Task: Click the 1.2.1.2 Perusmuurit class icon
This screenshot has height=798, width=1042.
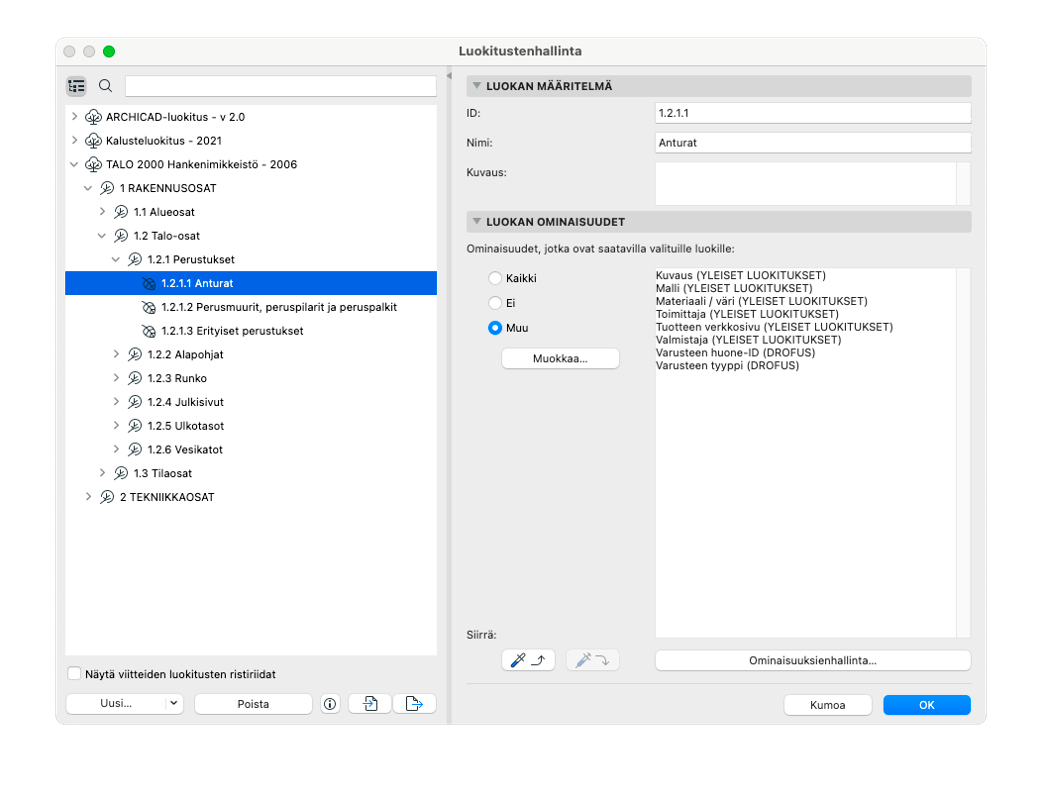Action: coord(149,307)
